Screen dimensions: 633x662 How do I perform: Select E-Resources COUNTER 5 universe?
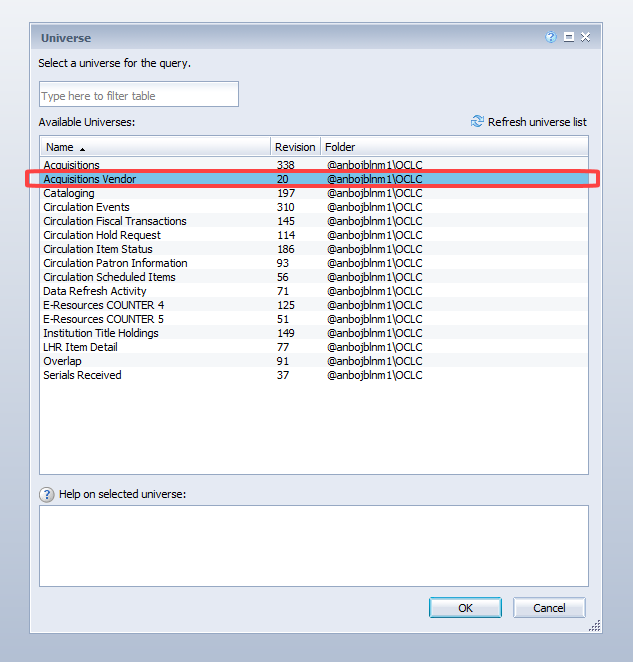(x=314, y=319)
